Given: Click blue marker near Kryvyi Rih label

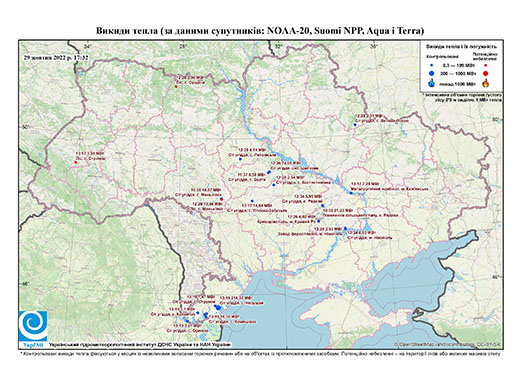Looking at the screenshot, I should [x=319, y=221].
